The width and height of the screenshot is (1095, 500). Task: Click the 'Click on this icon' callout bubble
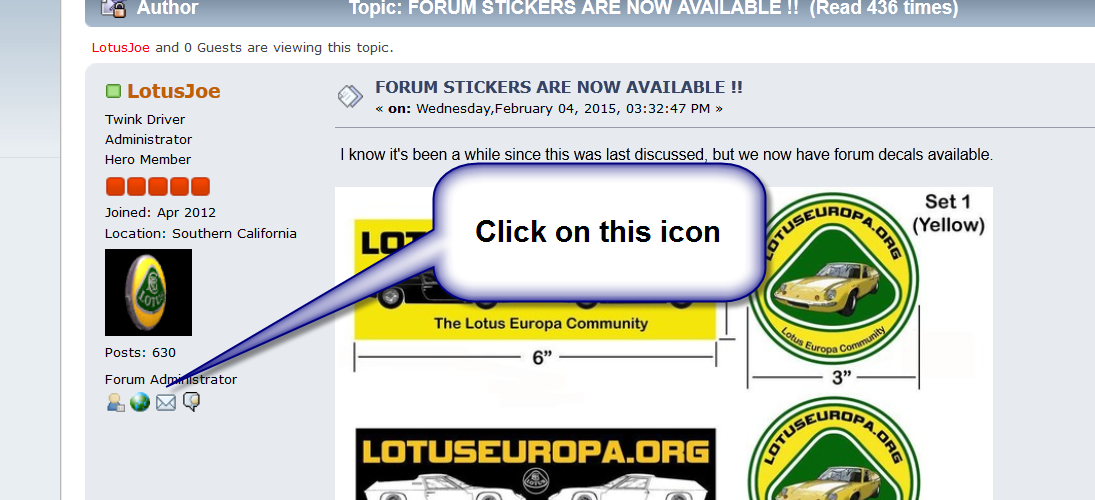(598, 233)
